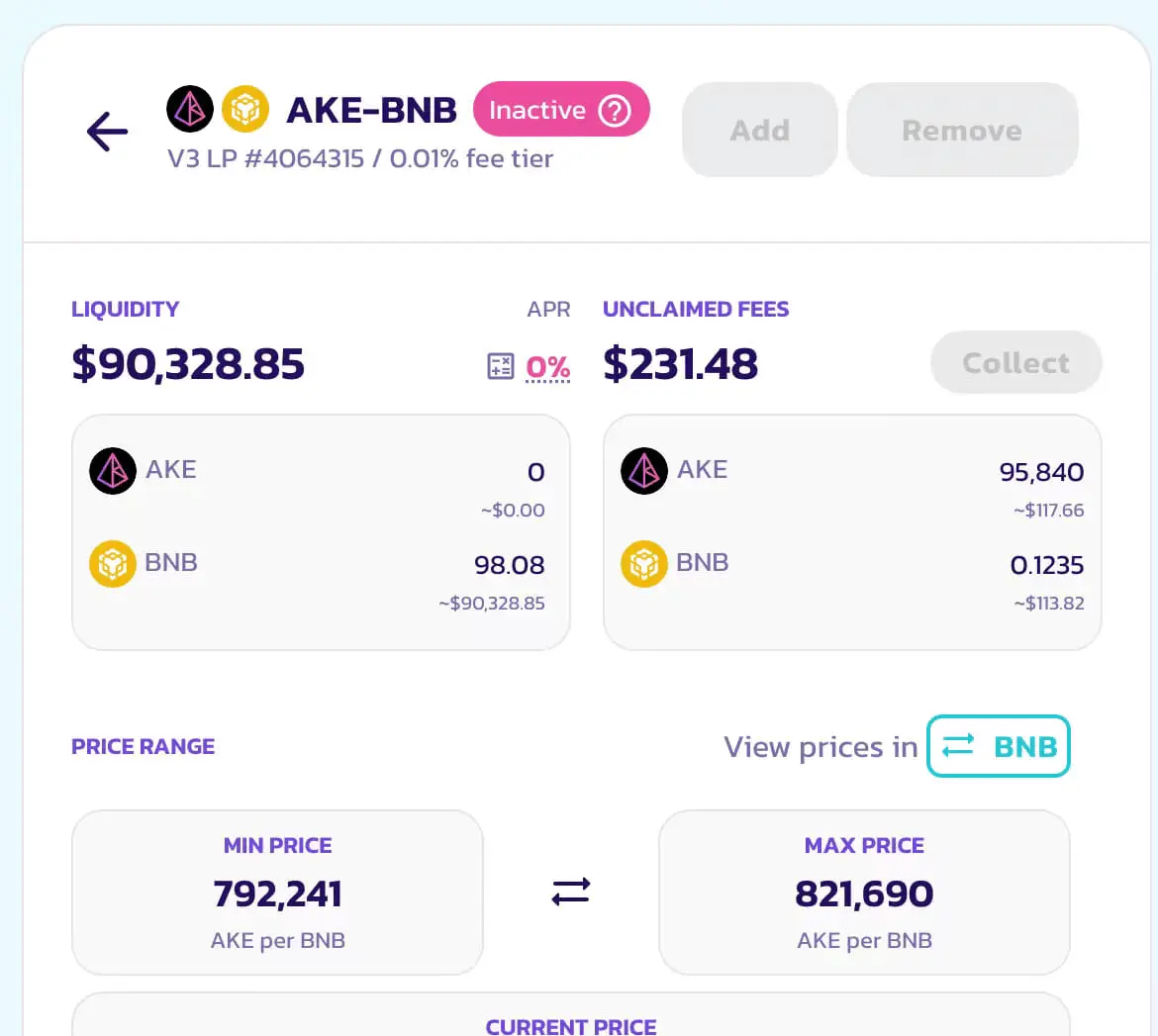
Task: Click the AKE icon in Unclaimed Fees card
Action: 644,470
